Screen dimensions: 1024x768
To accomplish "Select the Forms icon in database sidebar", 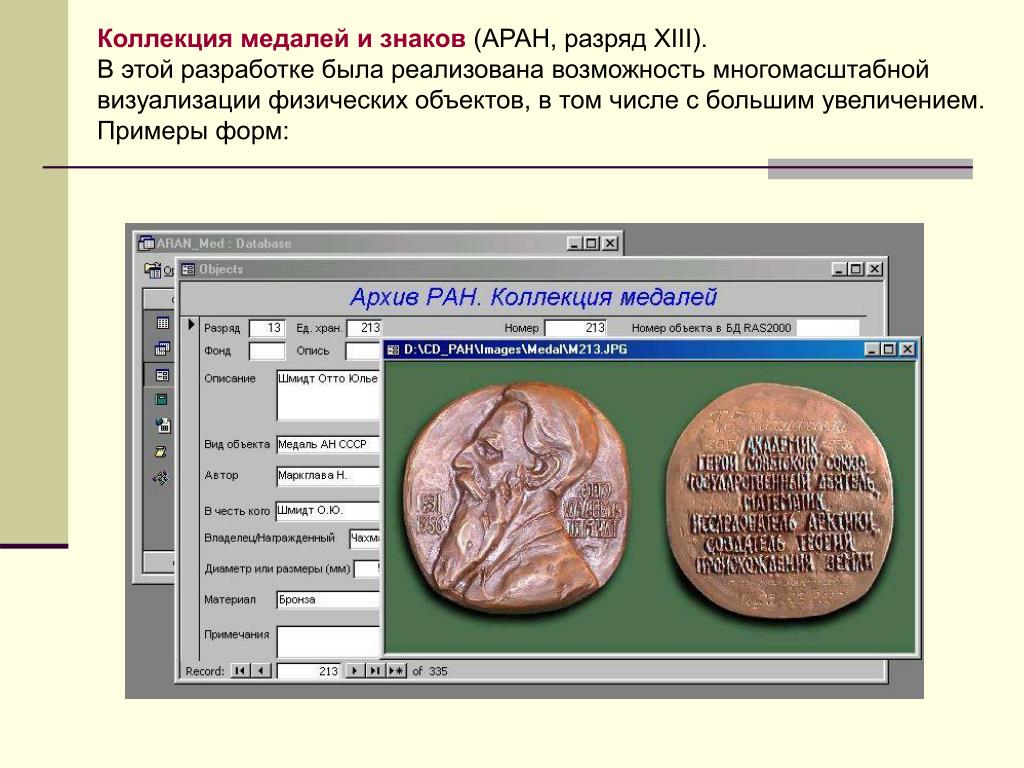I will pyautogui.click(x=162, y=375).
